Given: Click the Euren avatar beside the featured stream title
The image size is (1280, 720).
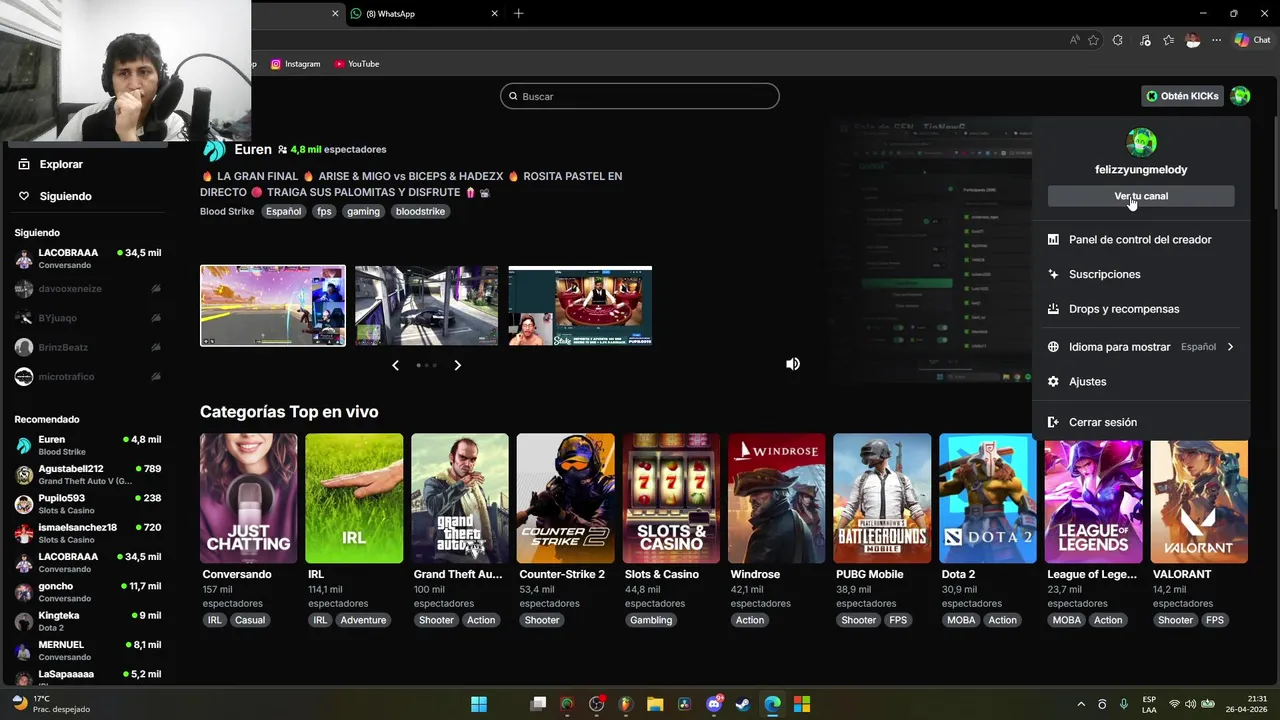Looking at the screenshot, I should click(214, 150).
